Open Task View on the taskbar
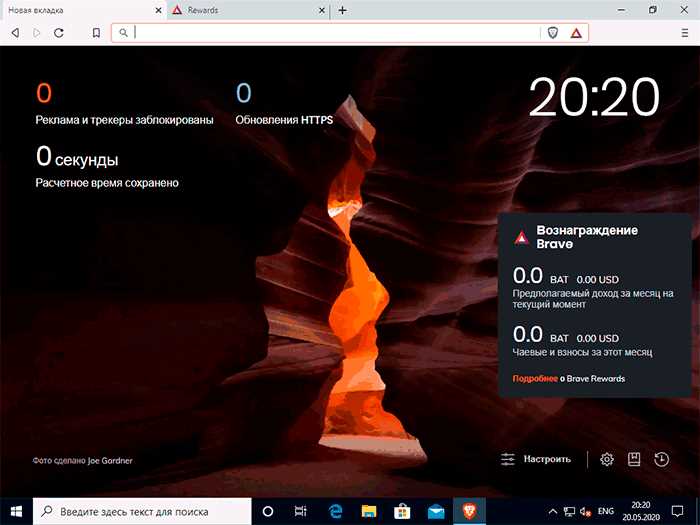The height and width of the screenshot is (525, 700). pos(301,512)
